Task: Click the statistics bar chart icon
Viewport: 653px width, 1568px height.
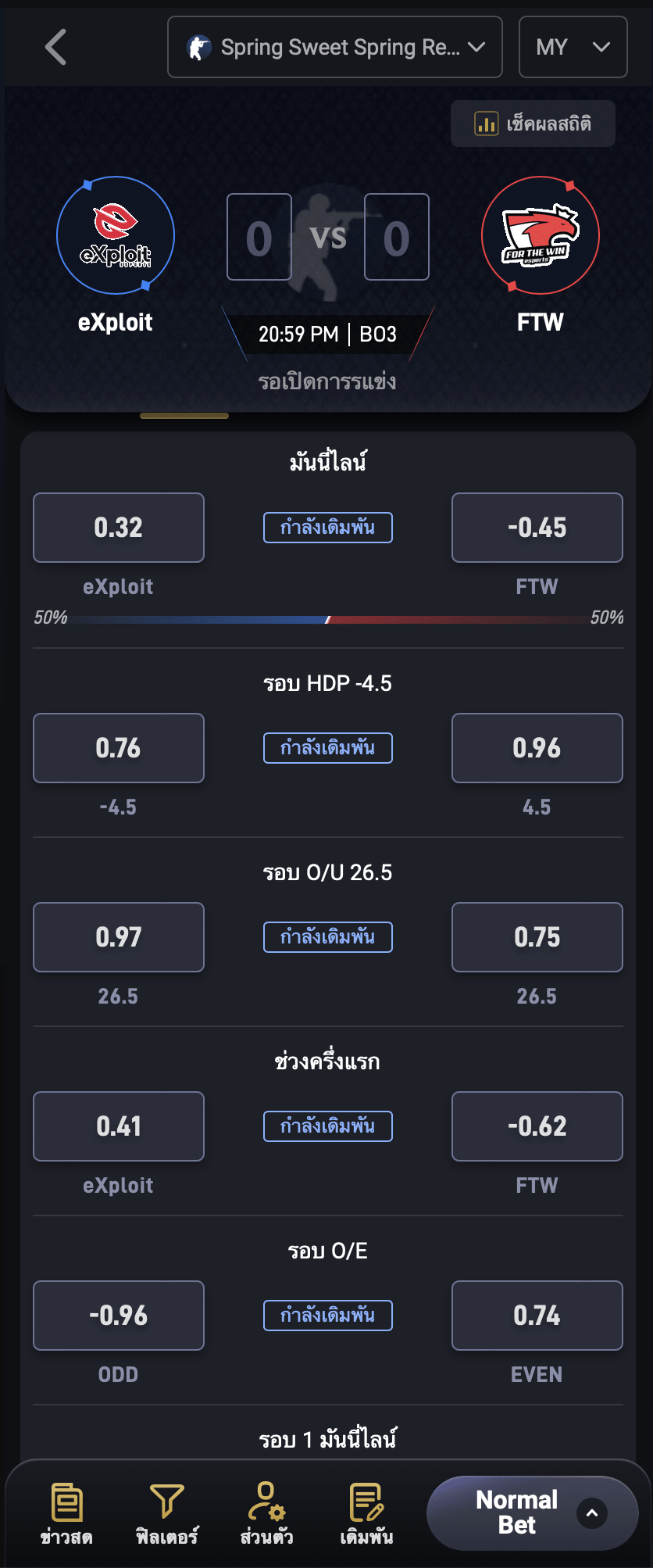Action: tap(487, 124)
